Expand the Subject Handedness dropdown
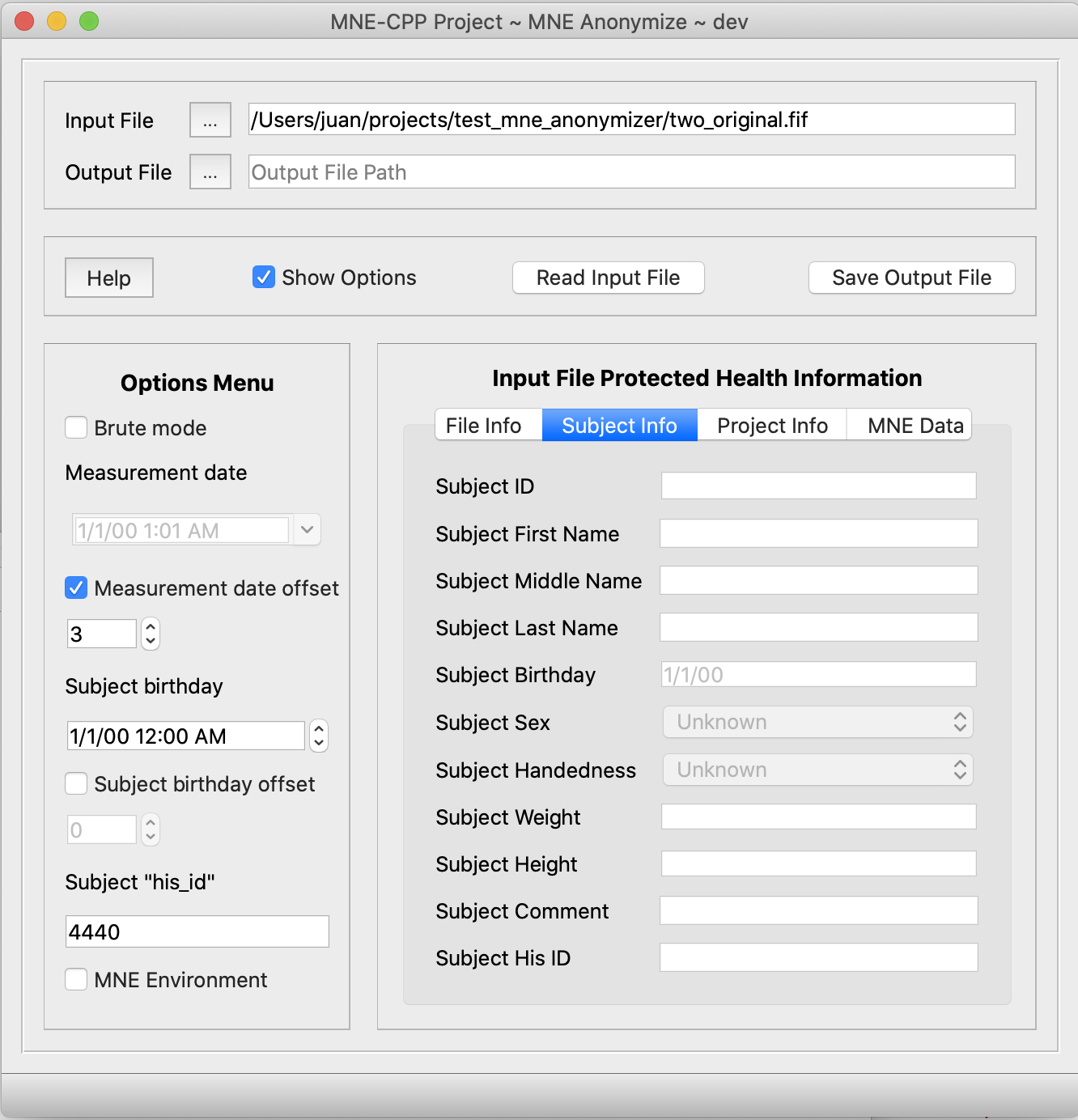This screenshot has height=1120, width=1078. pos(818,770)
